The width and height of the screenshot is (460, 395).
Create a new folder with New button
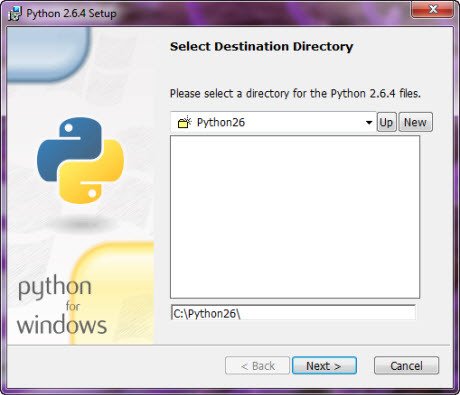415,122
